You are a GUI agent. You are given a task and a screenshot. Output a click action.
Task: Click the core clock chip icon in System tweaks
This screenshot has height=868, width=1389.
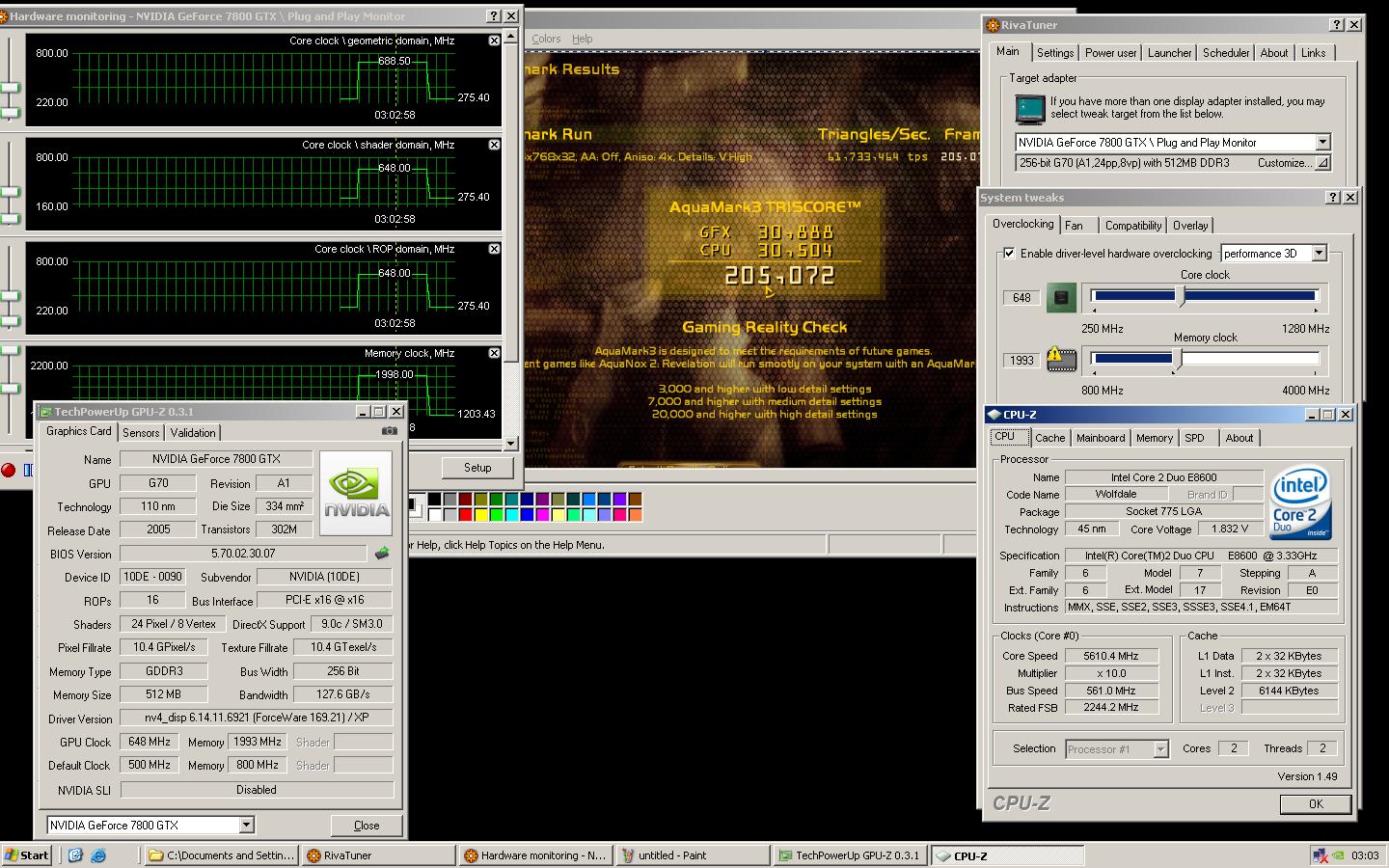(1061, 297)
